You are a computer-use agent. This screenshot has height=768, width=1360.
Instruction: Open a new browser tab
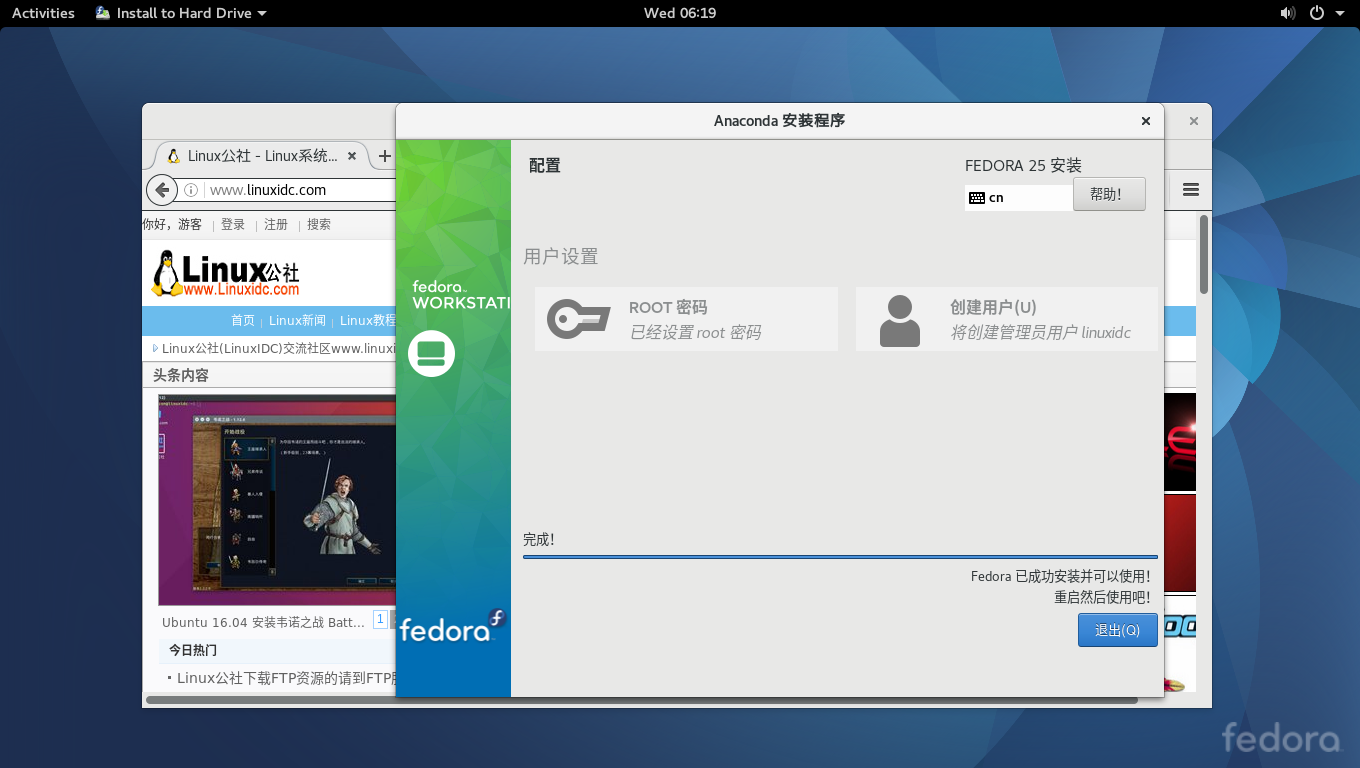click(x=385, y=156)
